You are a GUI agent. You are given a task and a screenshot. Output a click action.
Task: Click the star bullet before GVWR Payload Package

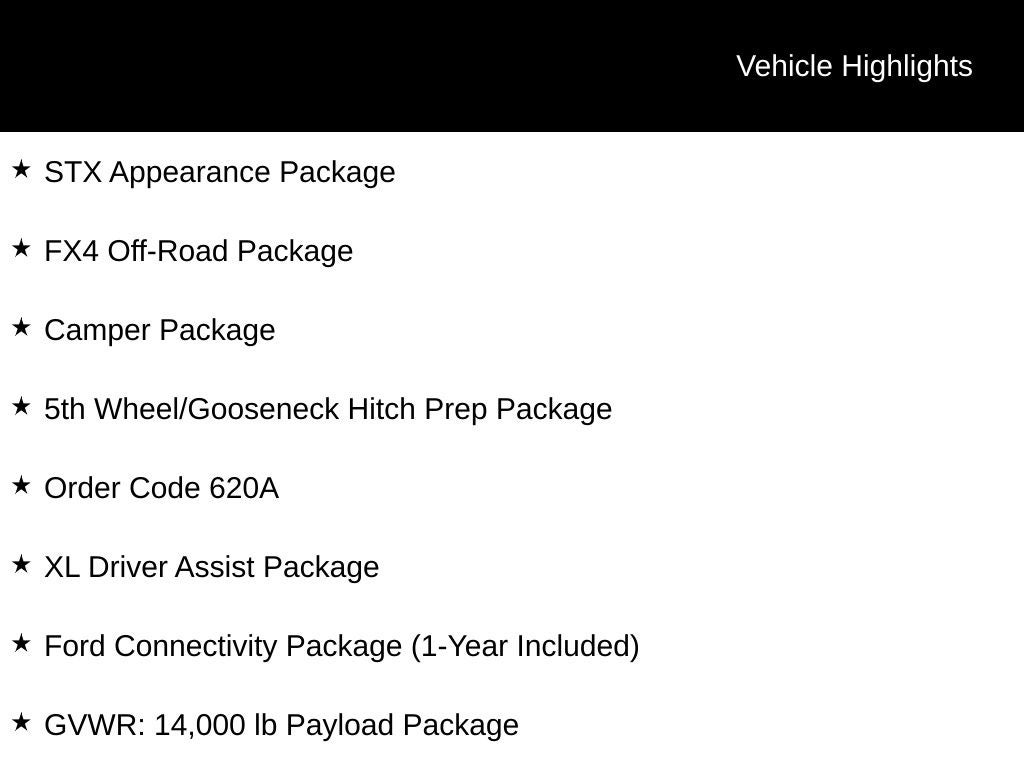point(21,723)
